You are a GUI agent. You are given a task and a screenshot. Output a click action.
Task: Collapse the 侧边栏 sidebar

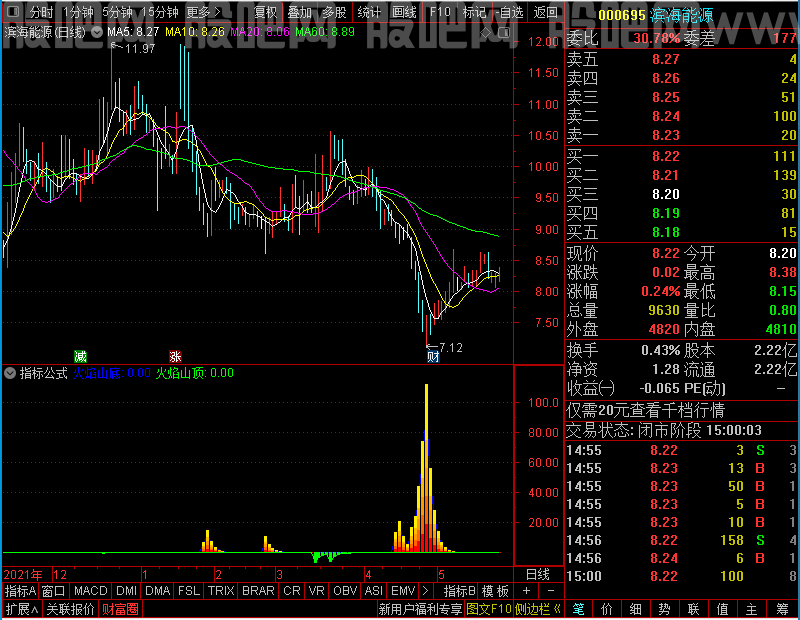[x=538, y=609]
